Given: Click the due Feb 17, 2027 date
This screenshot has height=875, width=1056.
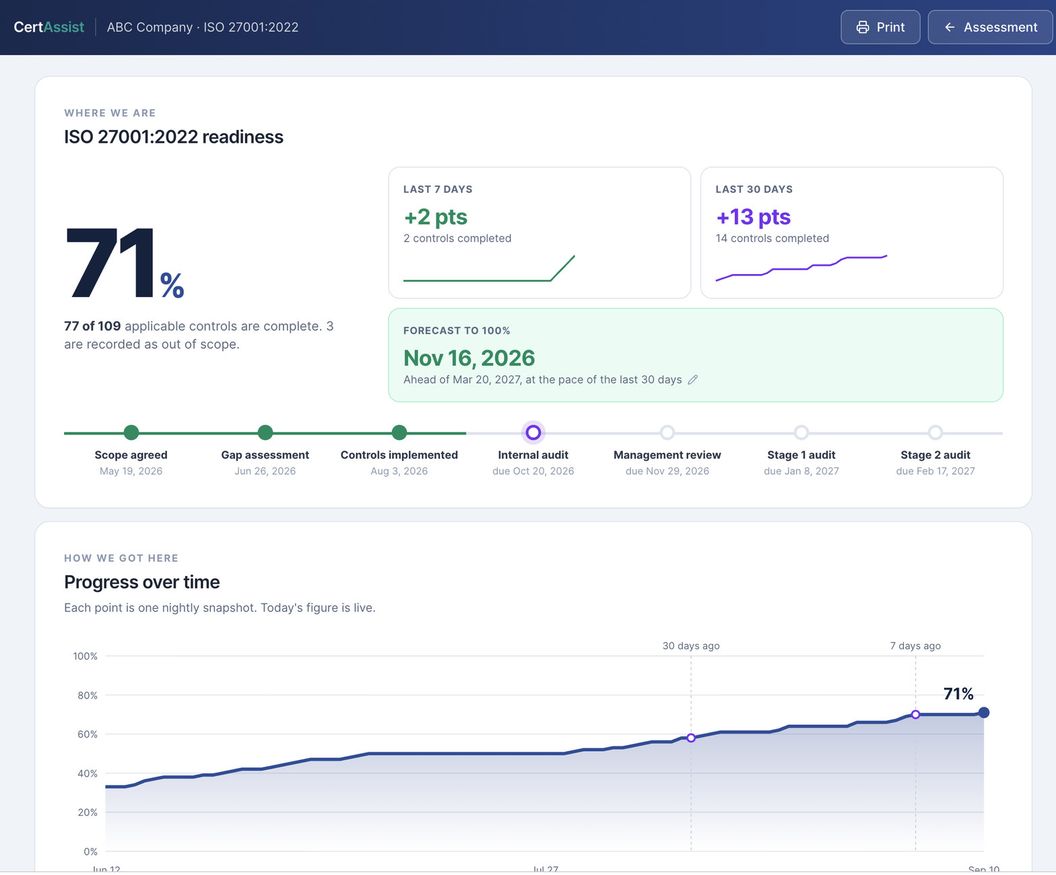Looking at the screenshot, I should pos(935,472).
